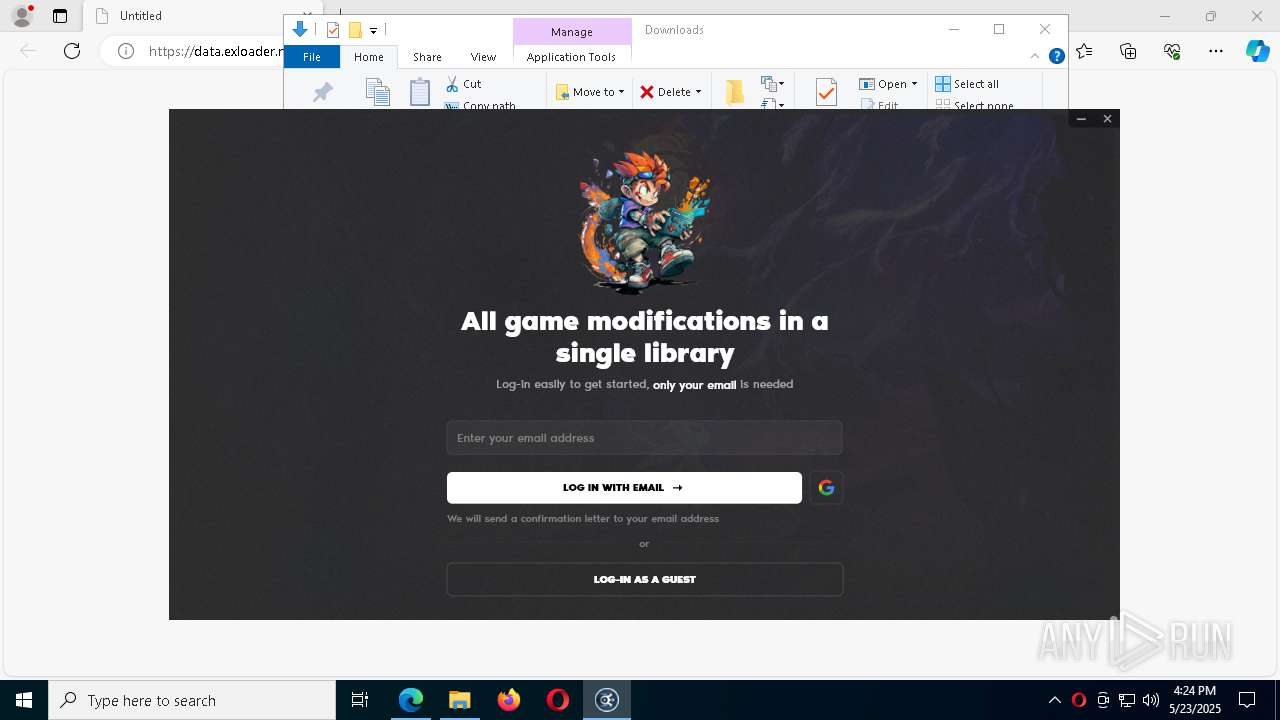Click Edge refresh button
The image size is (1280, 720).
point(72,51)
